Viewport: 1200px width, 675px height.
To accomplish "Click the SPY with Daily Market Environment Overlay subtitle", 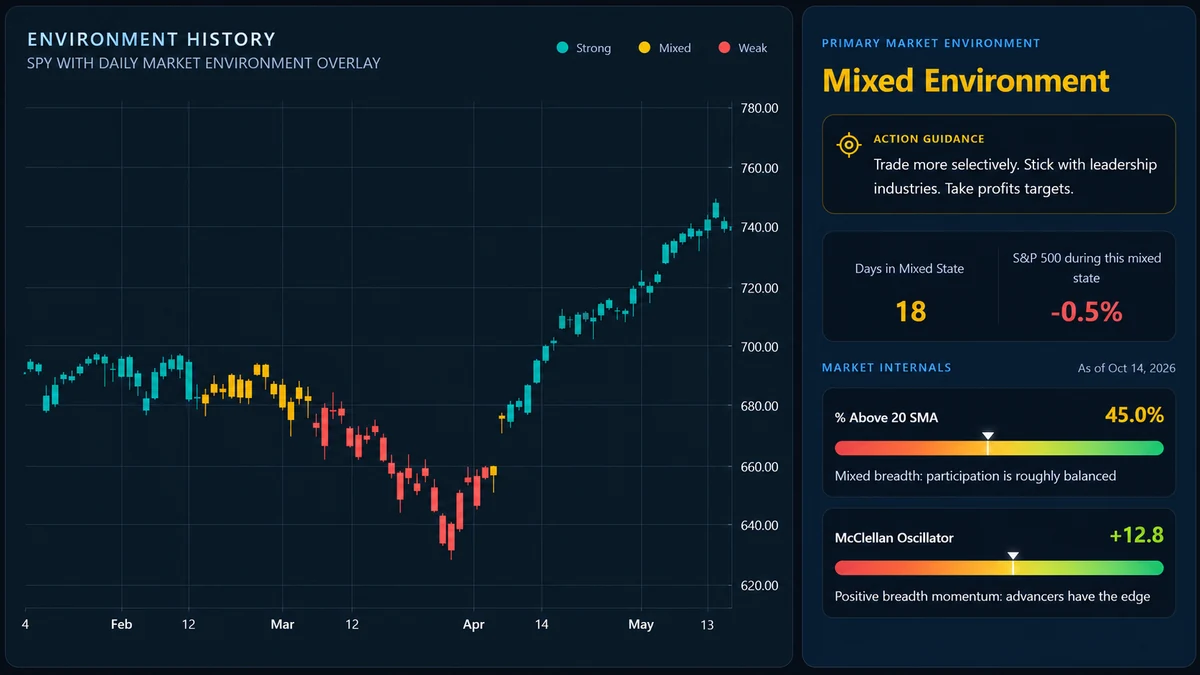I will [x=204, y=63].
